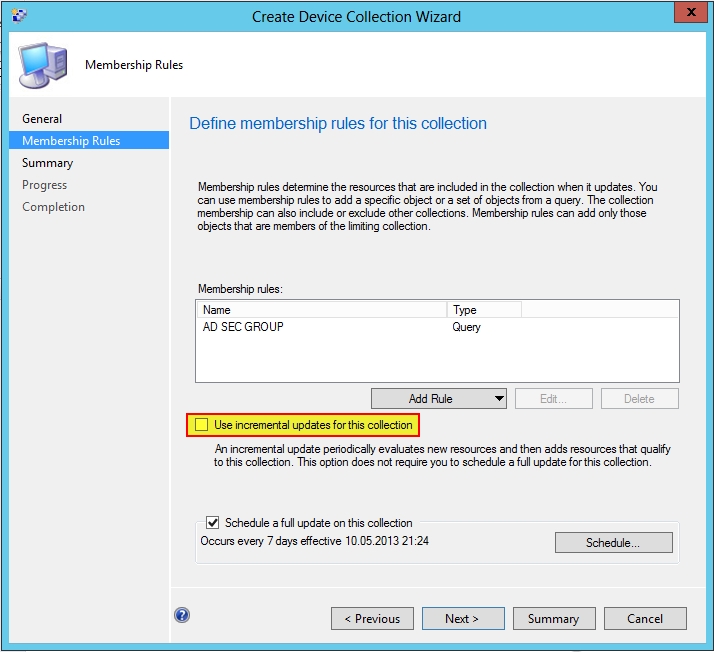Click the Summary button at the bottom
The height and width of the screenshot is (652, 714).
tap(553, 618)
